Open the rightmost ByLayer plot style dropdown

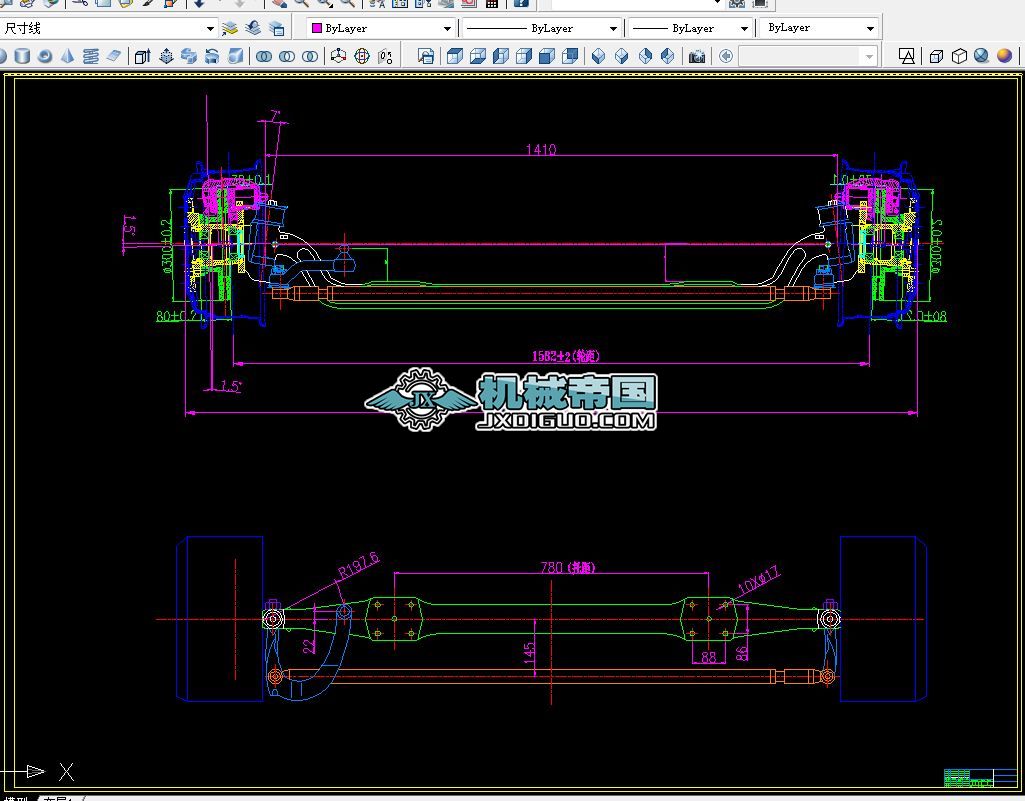click(x=870, y=28)
